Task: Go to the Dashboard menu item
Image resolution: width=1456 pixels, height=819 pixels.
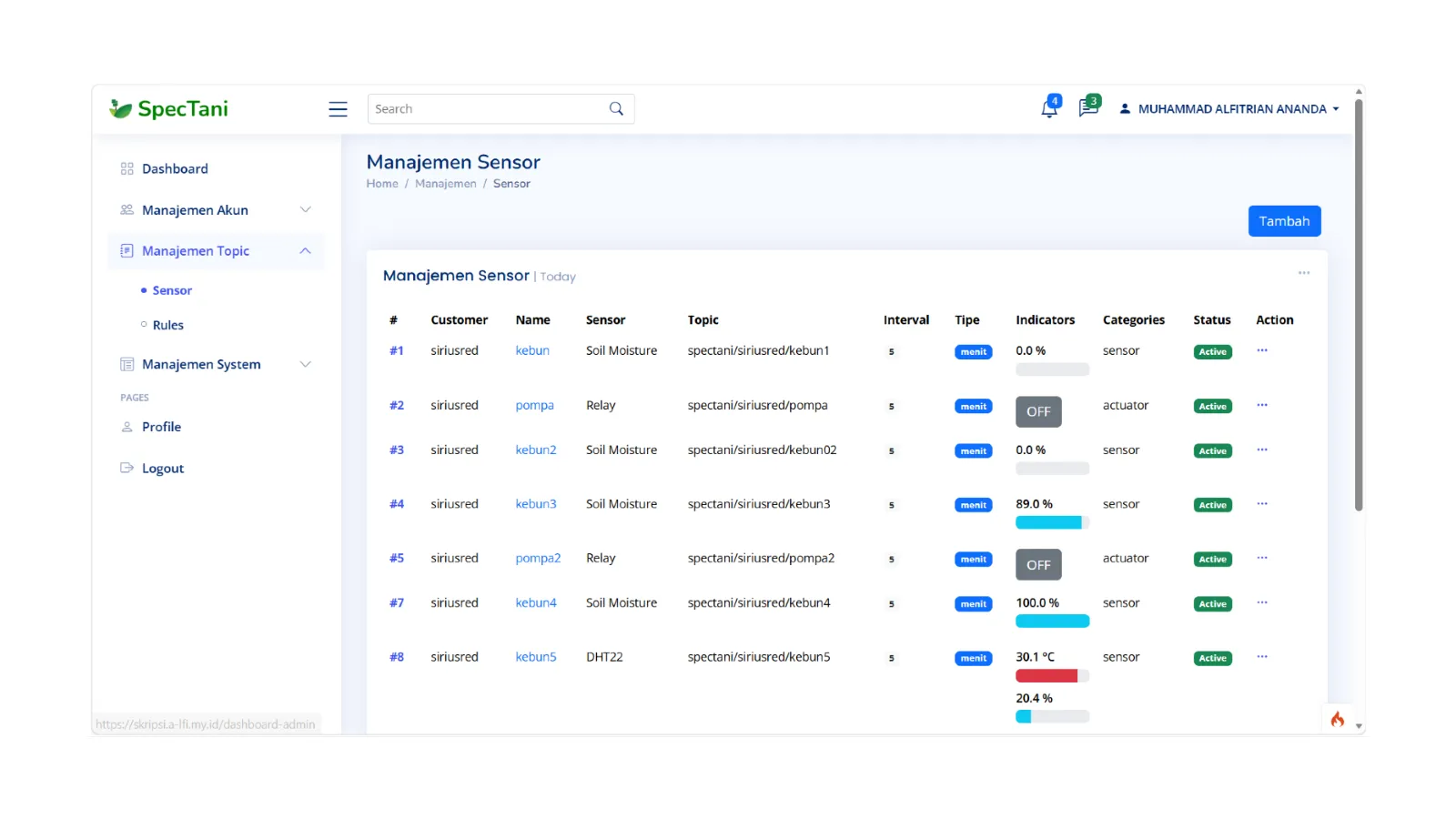Action: coord(175,168)
